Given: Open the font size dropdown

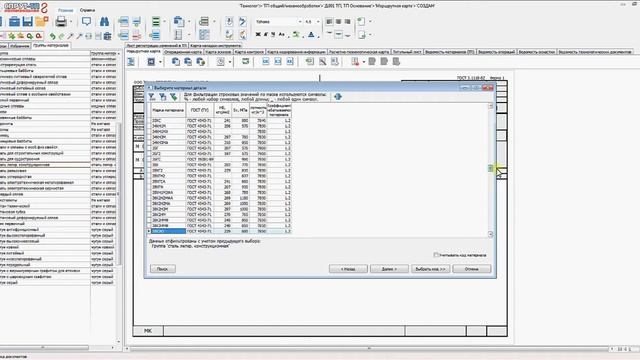Looking at the screenshot, I should click(318, 22).
